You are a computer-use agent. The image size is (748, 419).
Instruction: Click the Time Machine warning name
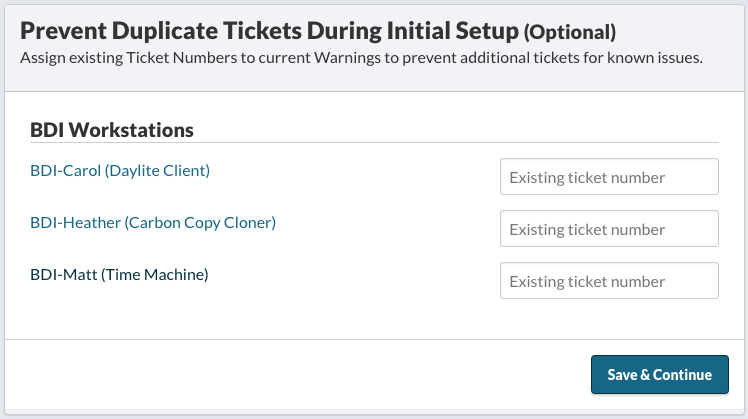(154, 274)
